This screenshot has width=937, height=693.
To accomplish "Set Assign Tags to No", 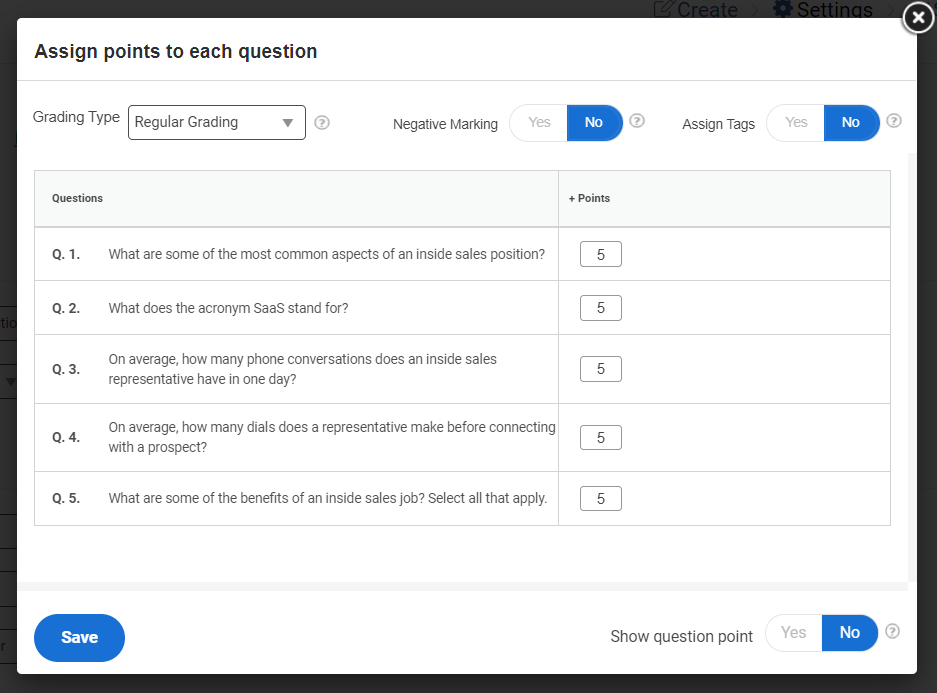I will 851,122.
